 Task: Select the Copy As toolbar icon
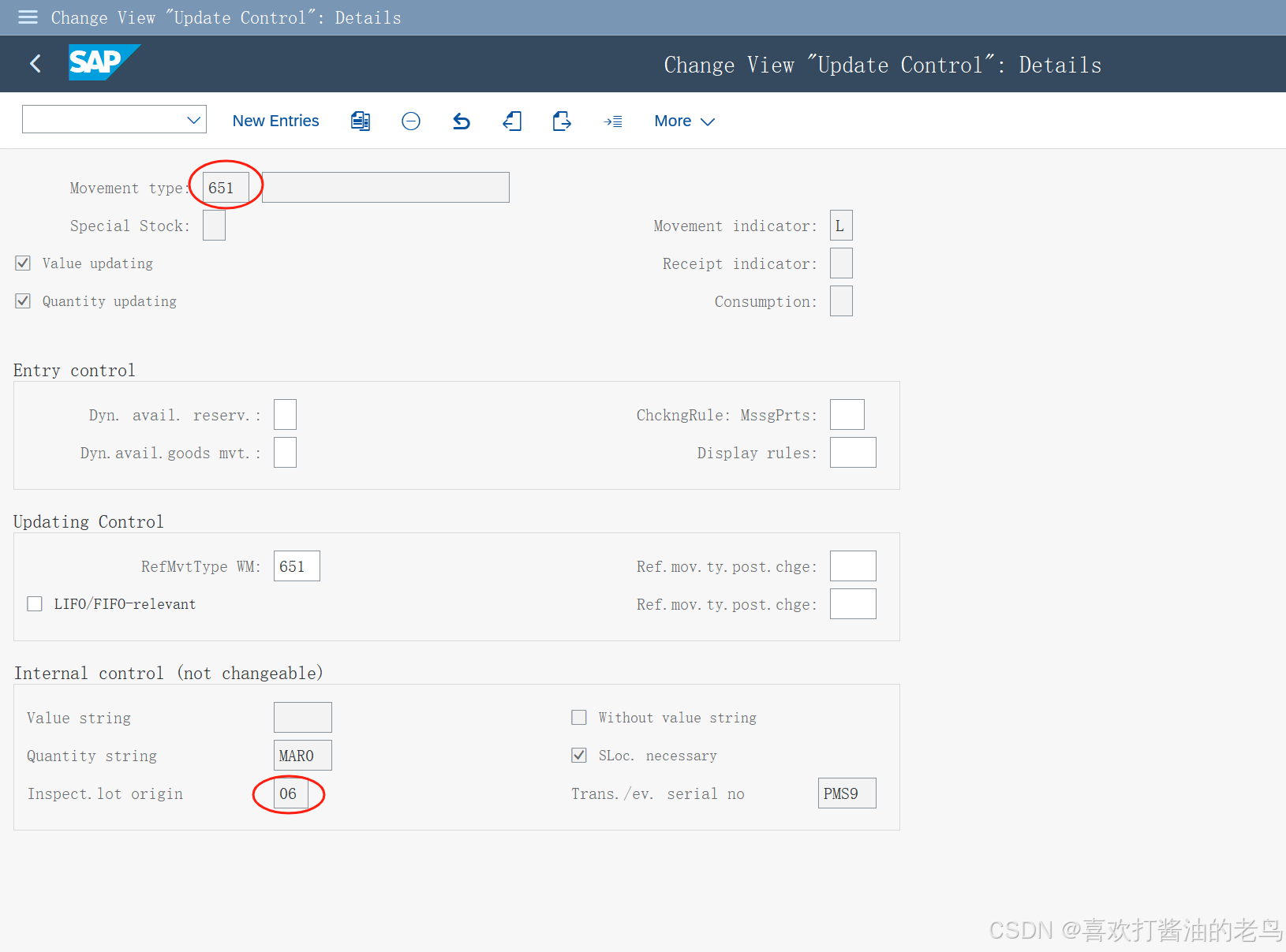361,121
